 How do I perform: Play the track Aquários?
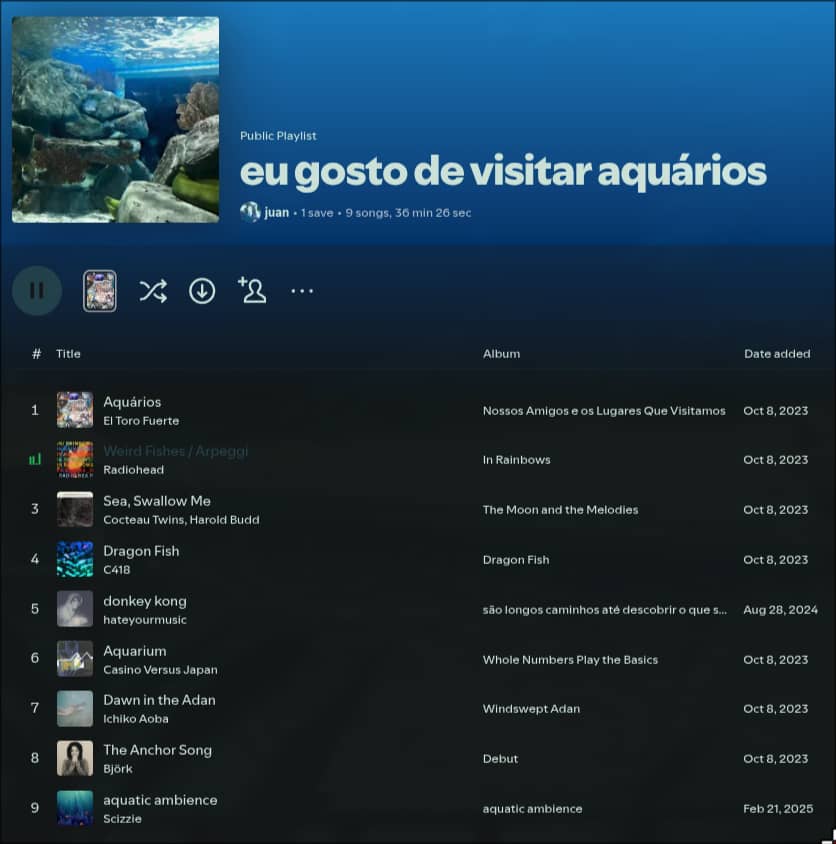click(x=132, y=402)
